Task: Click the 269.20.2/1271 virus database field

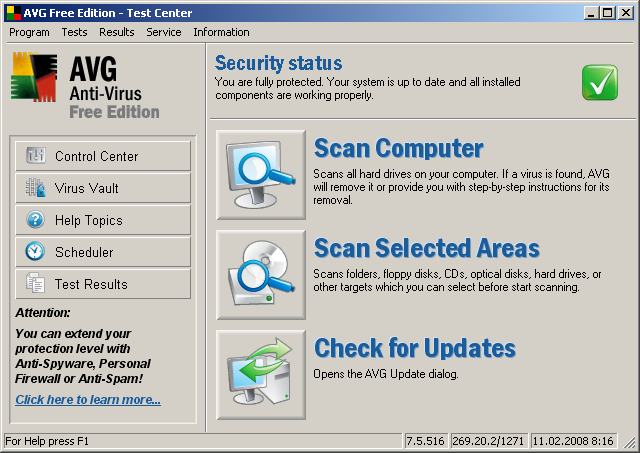Action: [488, 441]
